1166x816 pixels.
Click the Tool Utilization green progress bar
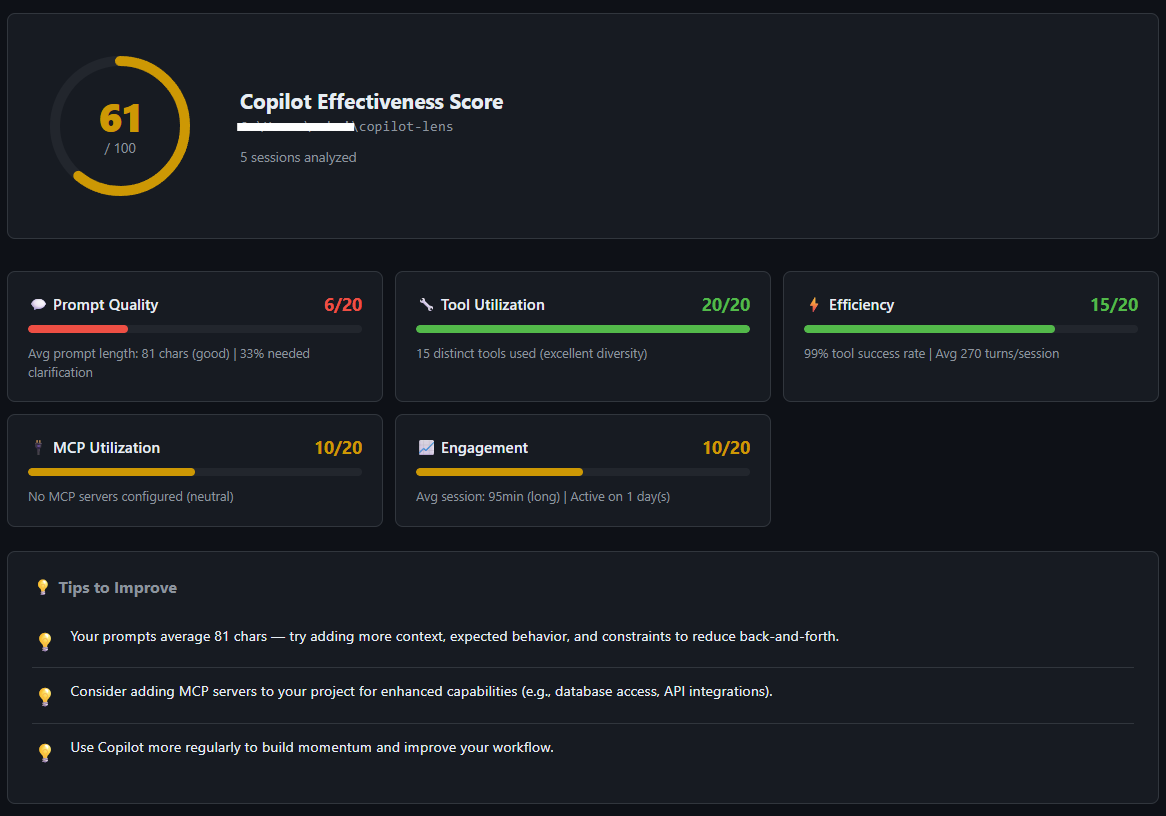[583, 329]
